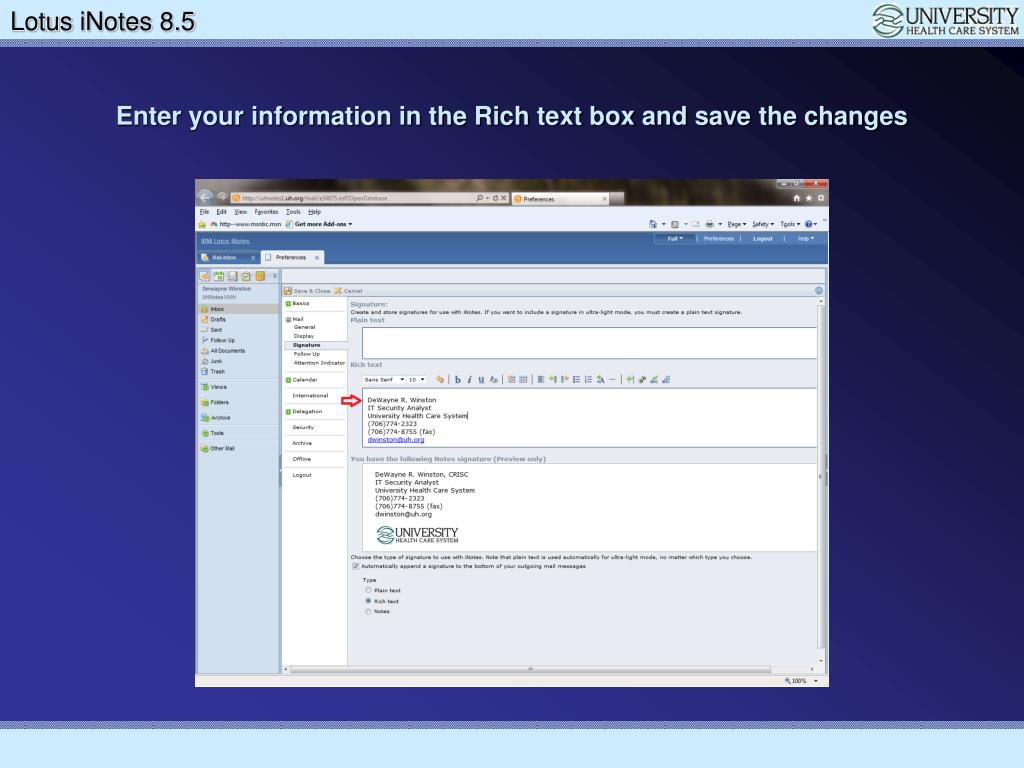The image size is (1024, 768).
Task: Click the Bold formatting icon
Action: click(458, 379)
